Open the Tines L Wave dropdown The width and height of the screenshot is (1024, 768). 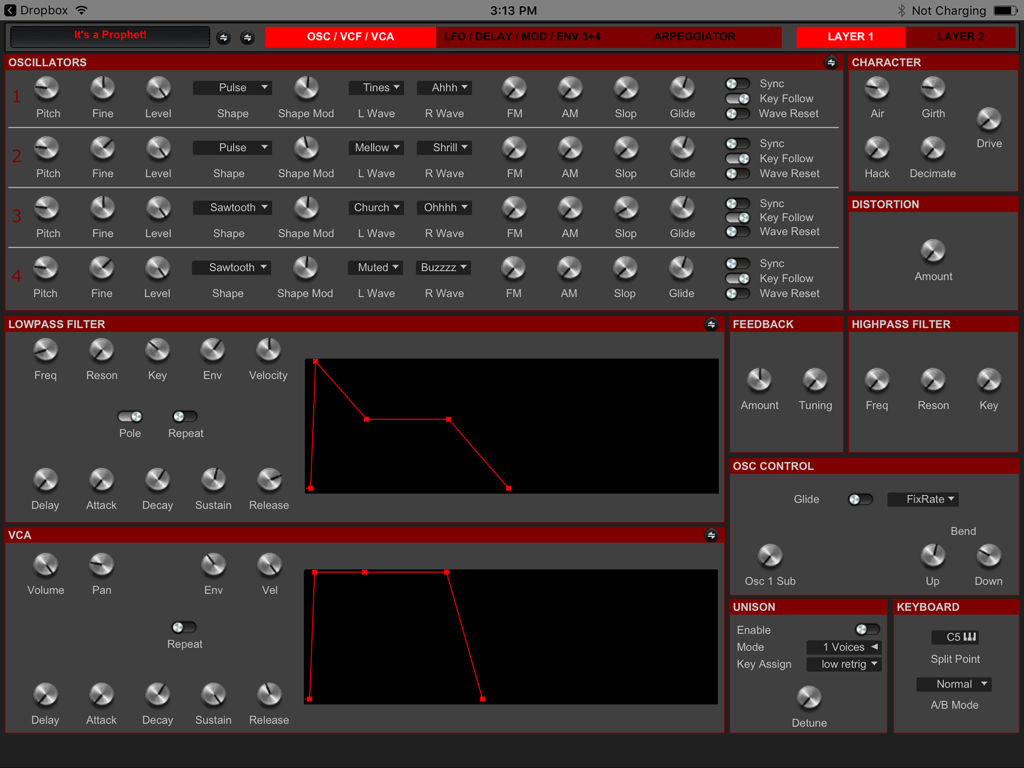point(376,87)
